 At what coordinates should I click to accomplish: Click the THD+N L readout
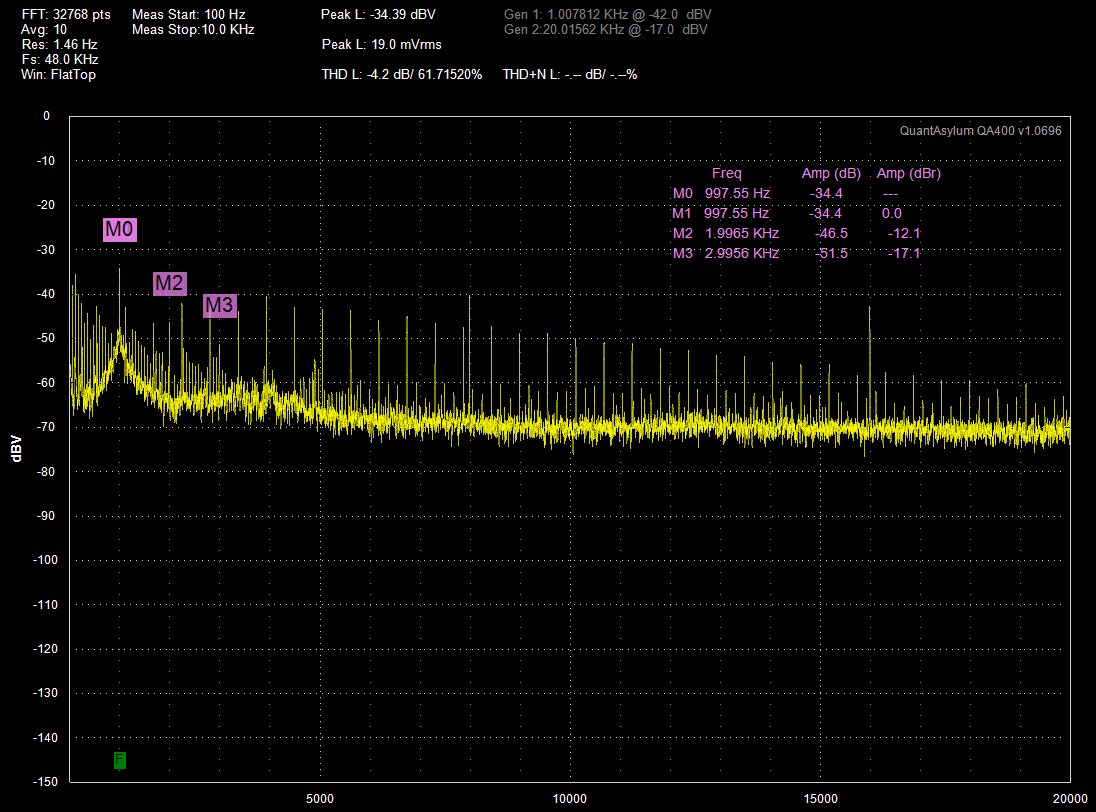pyautogui.click(x=570, y=75)
